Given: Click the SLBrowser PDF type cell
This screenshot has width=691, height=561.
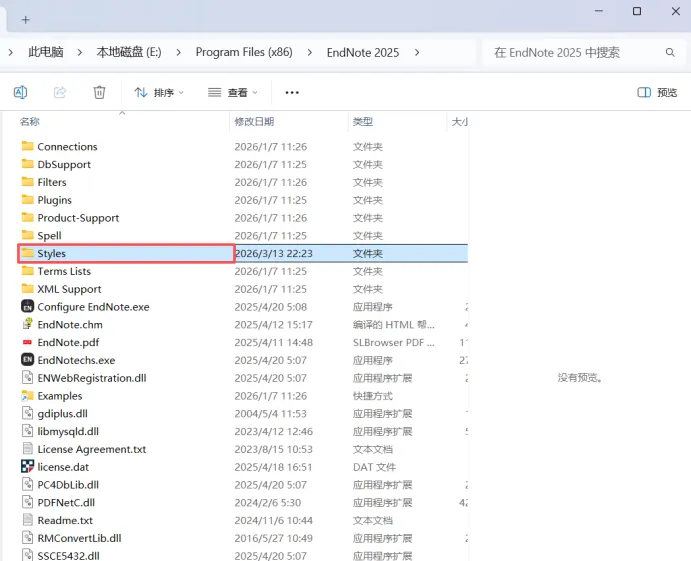Looking at the screenshot, I should click(x=394, y=342).
